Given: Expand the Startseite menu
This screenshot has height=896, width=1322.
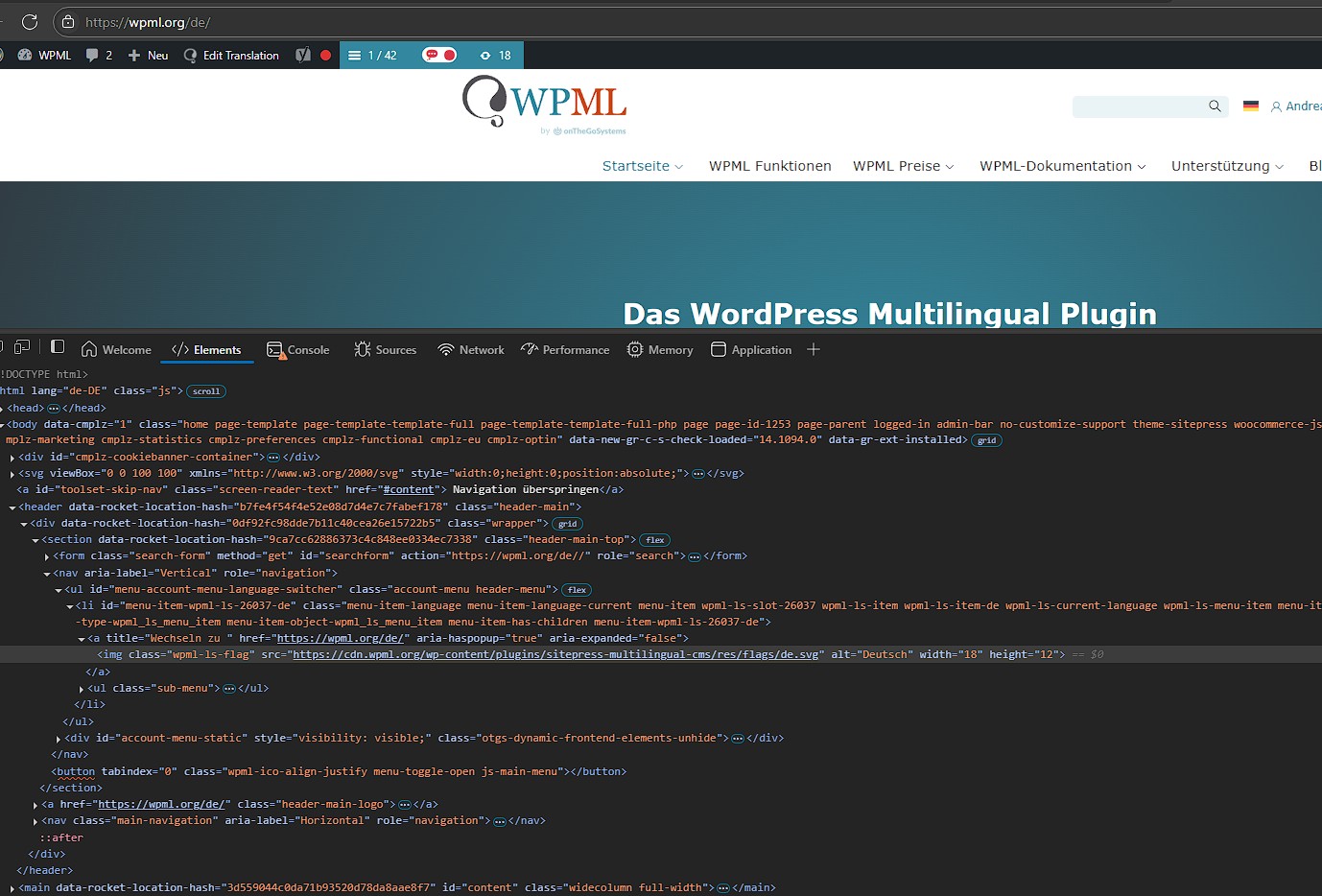Looking at the screenshot, I should click(x=643, y=166).
